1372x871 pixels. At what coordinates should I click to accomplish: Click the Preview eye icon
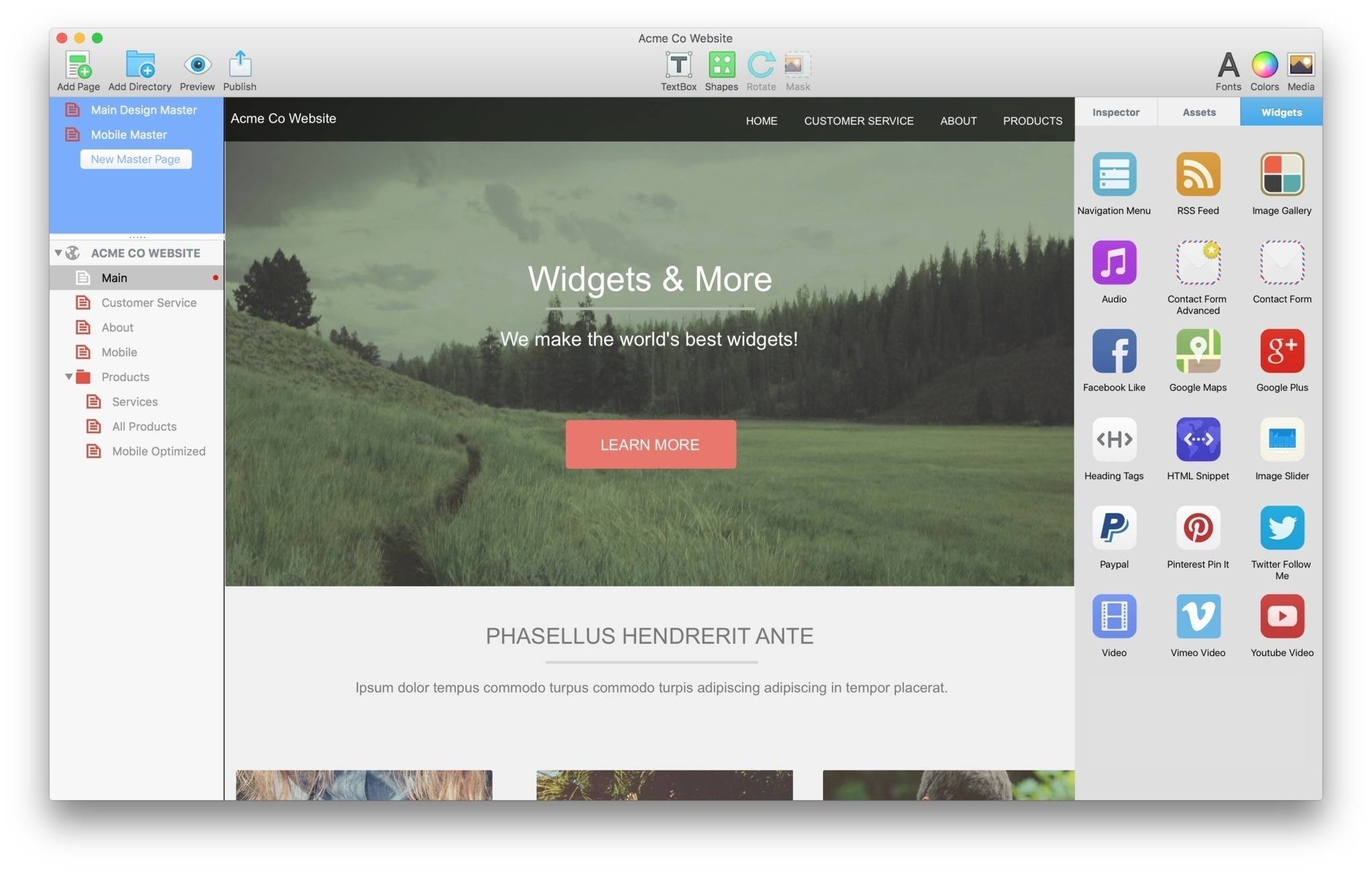pos(197,66)
